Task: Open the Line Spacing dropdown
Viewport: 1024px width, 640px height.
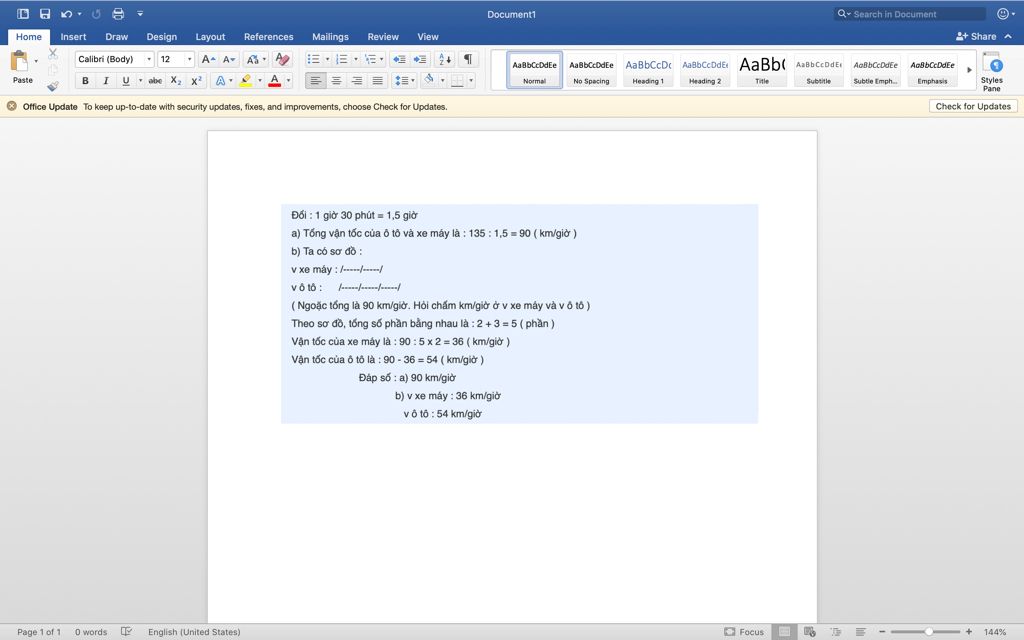Action: [x=404, y=81]
